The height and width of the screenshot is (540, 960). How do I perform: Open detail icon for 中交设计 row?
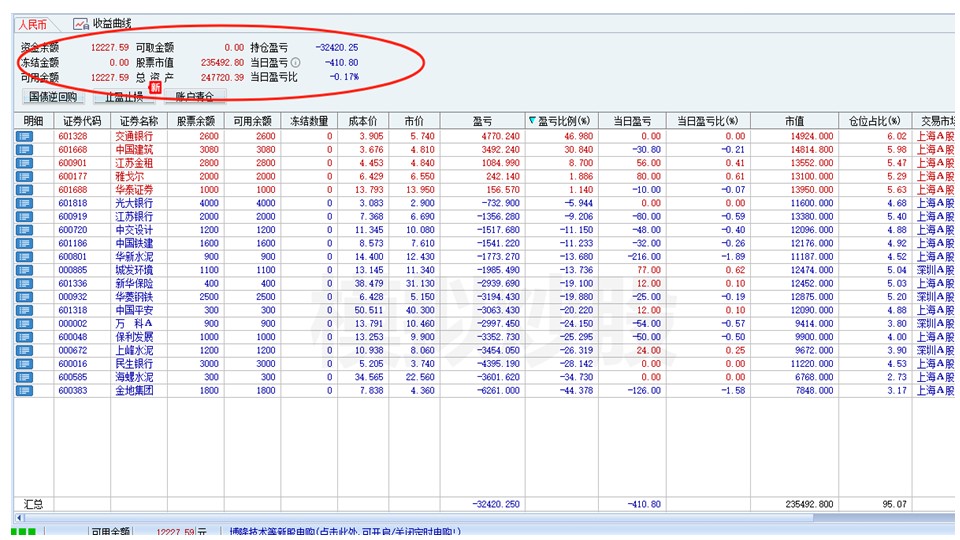(x=24, y=230)
